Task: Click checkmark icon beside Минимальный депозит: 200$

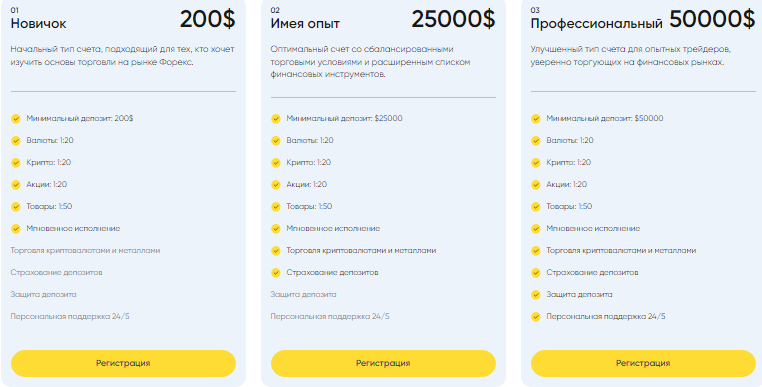Action: (x=16, y=119)
